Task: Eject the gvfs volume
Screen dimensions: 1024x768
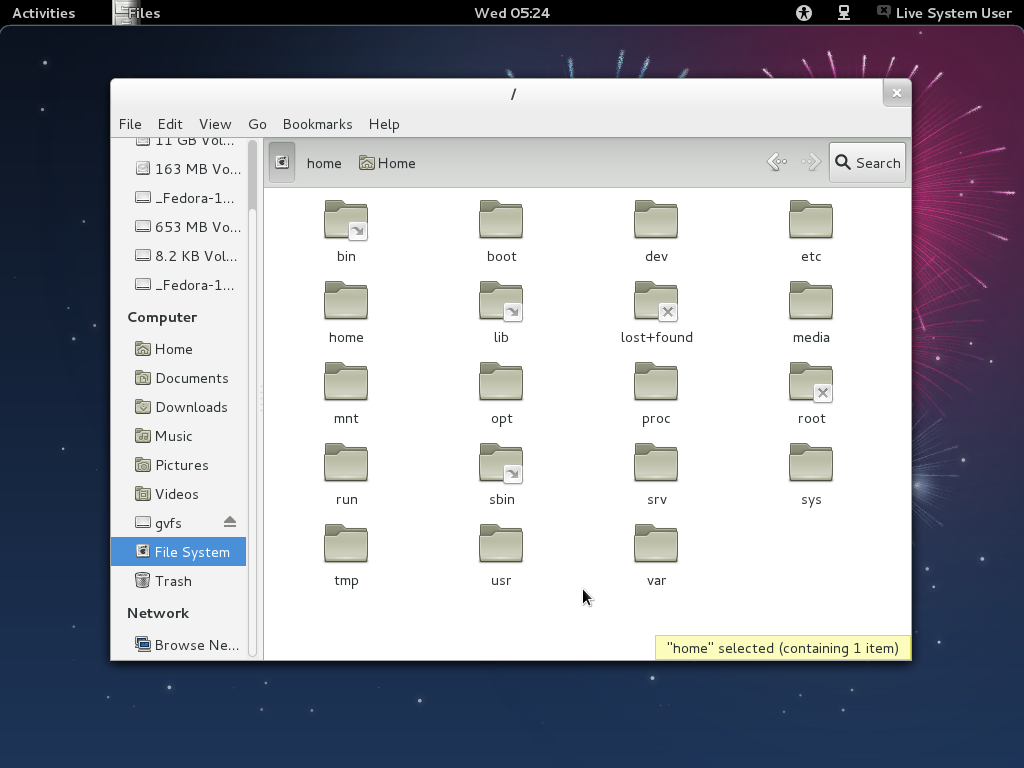Action: (x=230, y=522)
